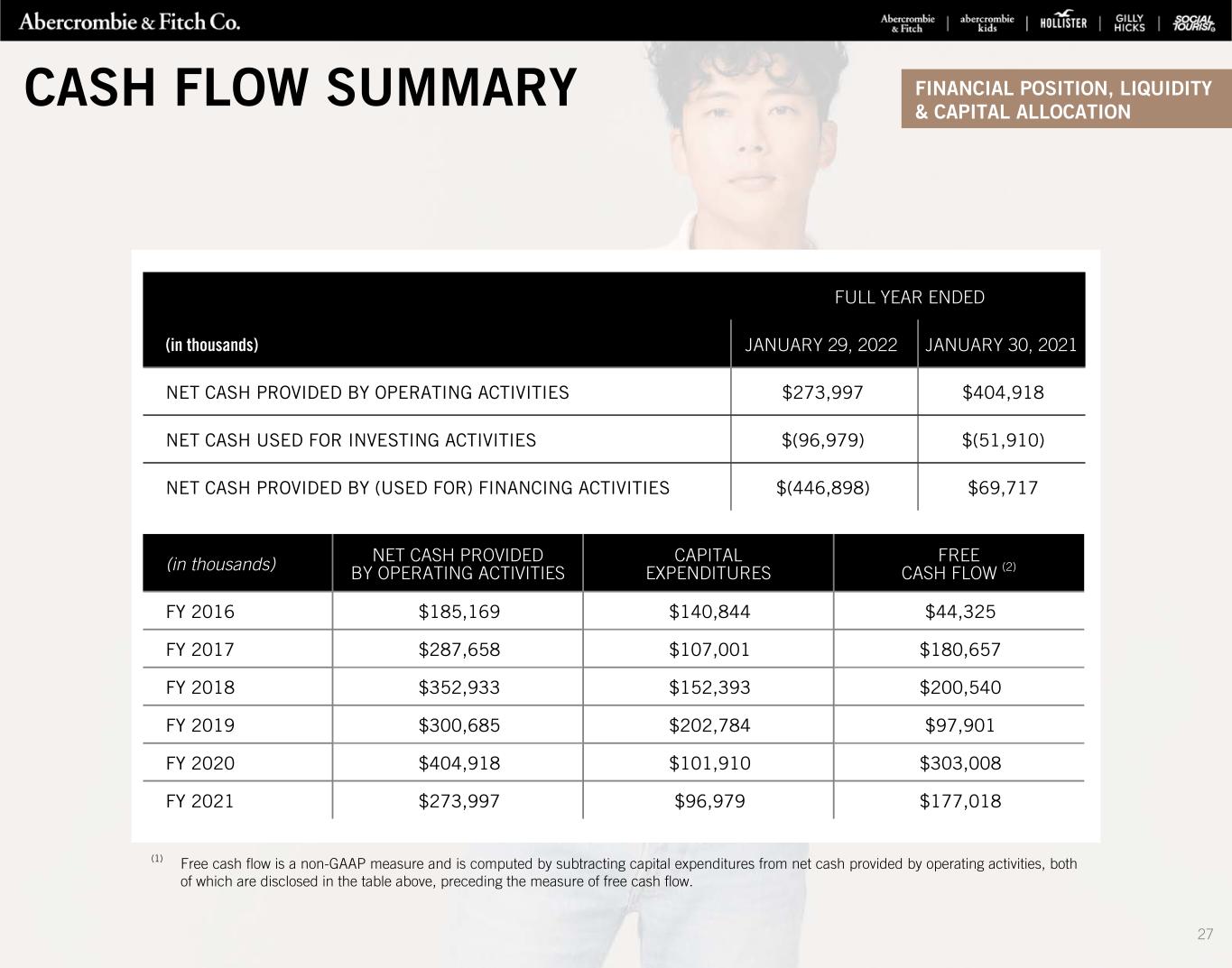Open the Gilly Hicks brand logo
The height and width of the screenshot is (968, 1232).
click(1129, 23)
